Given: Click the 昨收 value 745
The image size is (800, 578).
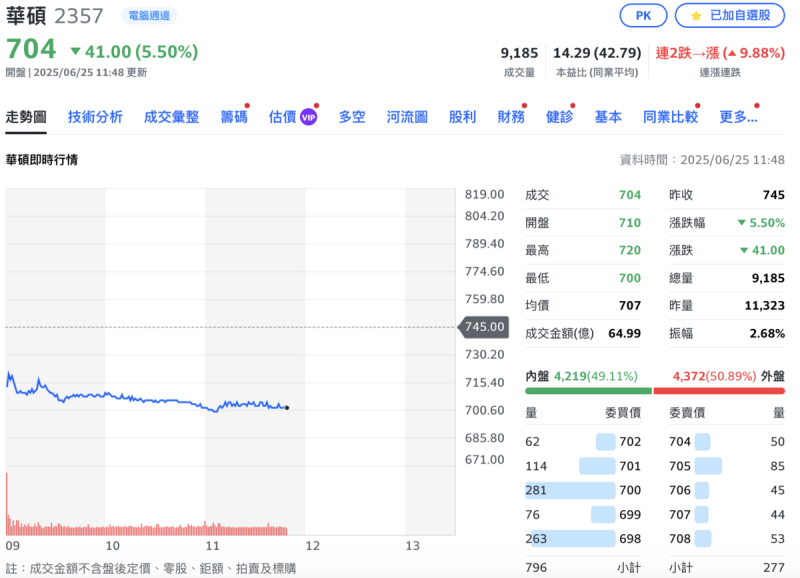Looking at the screenshot, I should click(x=773, y=195).
